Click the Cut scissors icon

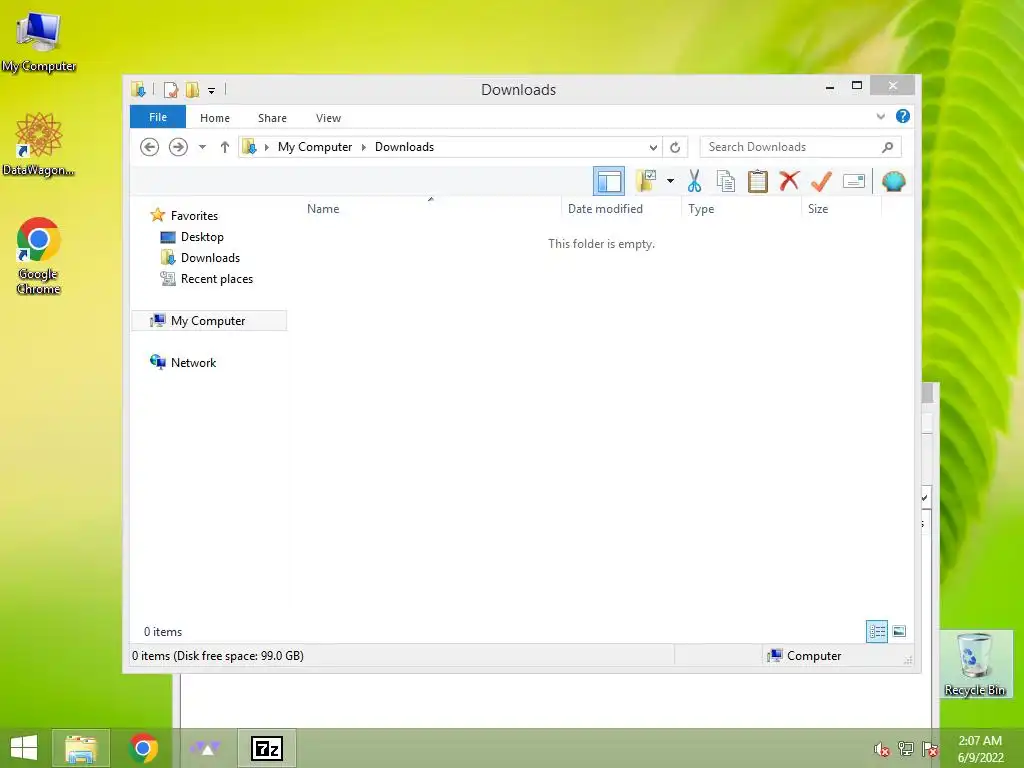694,181
